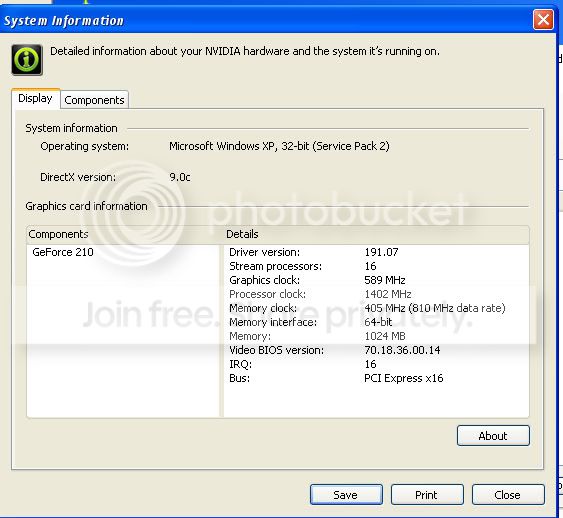Select the 64-bit memory interface value
563x518 pixels.
coord(378,322)
